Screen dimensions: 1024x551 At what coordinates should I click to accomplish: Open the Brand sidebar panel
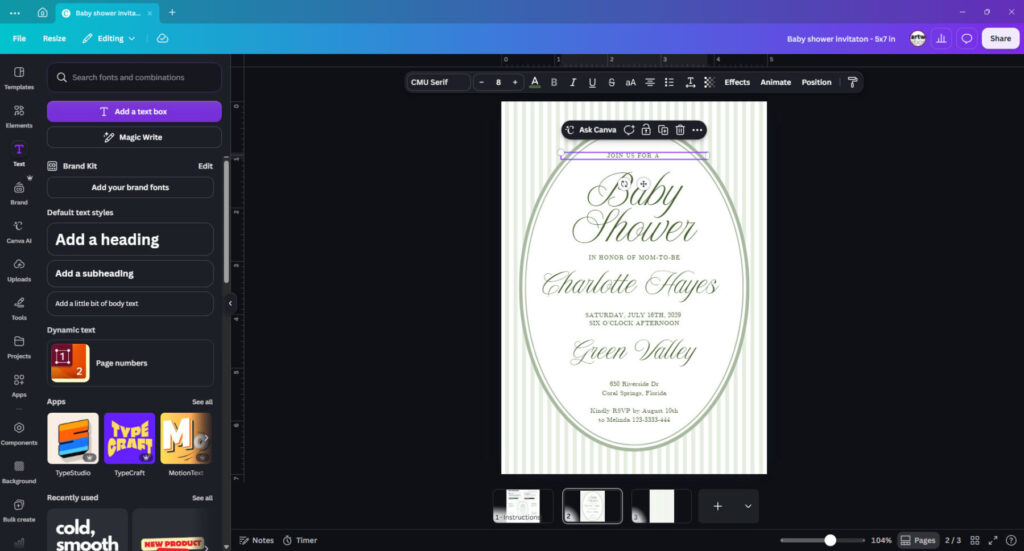coord(19,193)
